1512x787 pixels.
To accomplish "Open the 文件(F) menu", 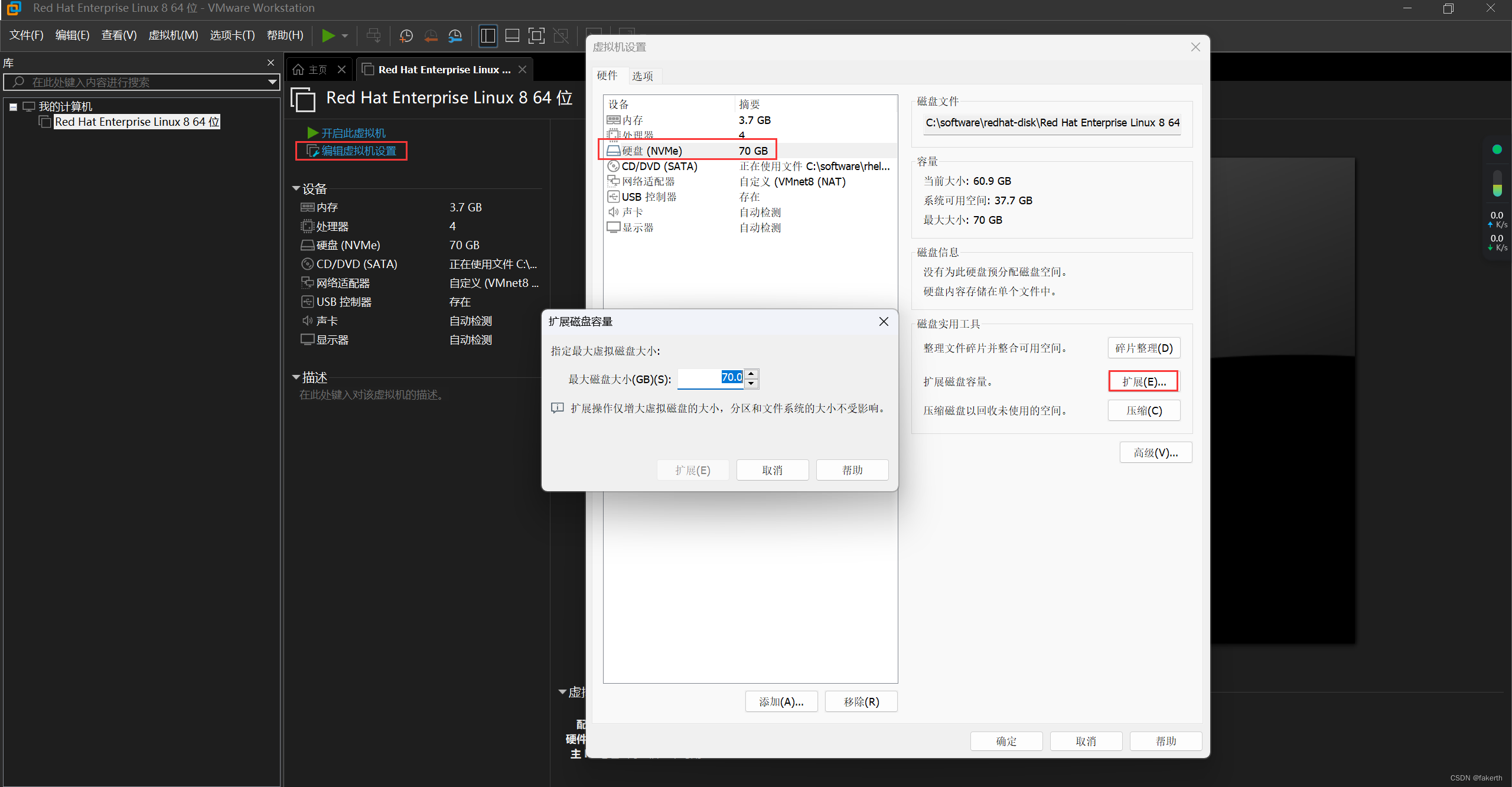I will point(27,35).
